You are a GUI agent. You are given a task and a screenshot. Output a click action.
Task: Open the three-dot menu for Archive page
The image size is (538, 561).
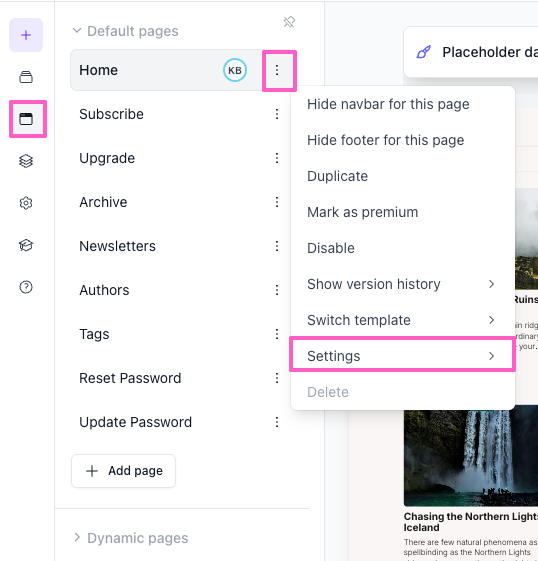coord(277,202)
